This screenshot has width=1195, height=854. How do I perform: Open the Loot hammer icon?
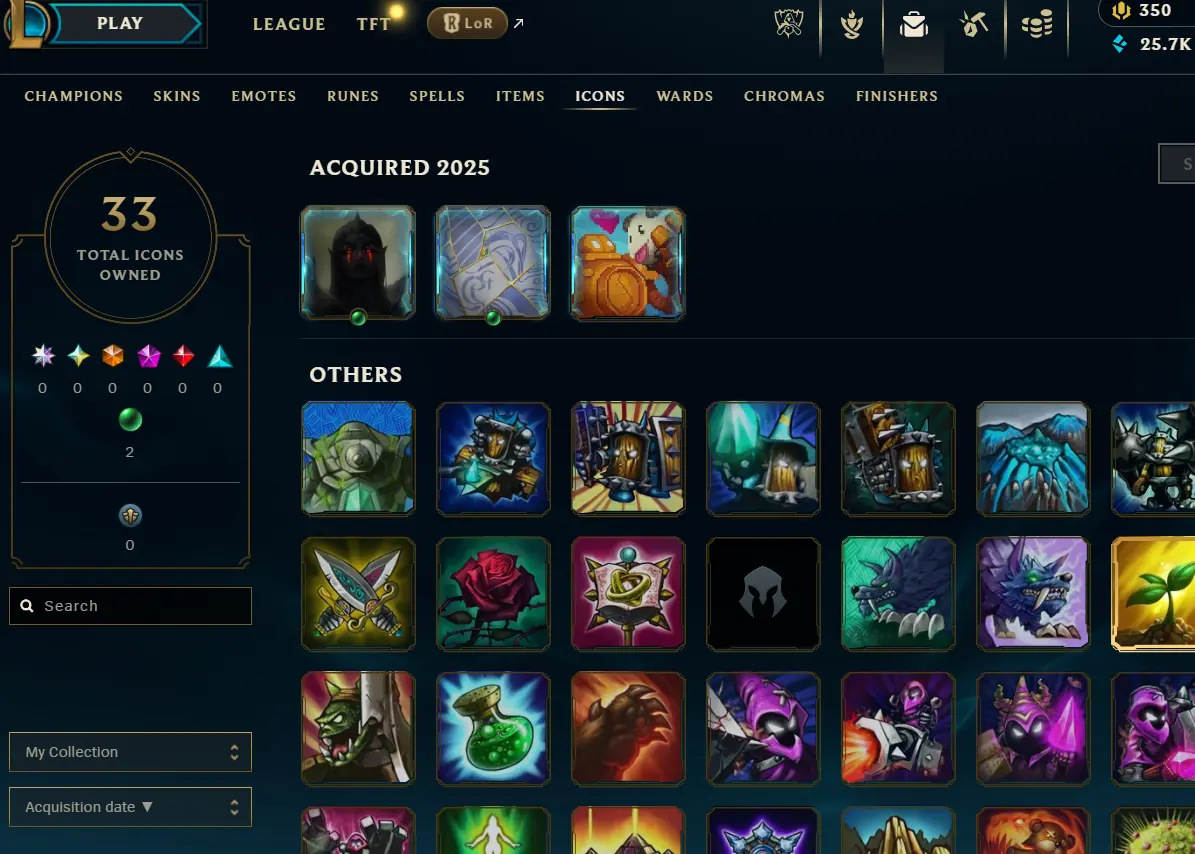pyautogui.click(x=974, y=24)
